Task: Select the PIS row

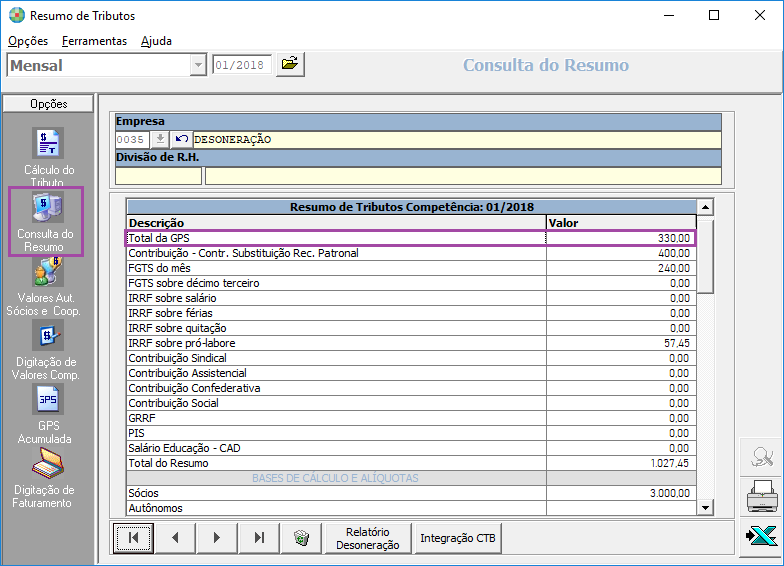Action: 411,433
